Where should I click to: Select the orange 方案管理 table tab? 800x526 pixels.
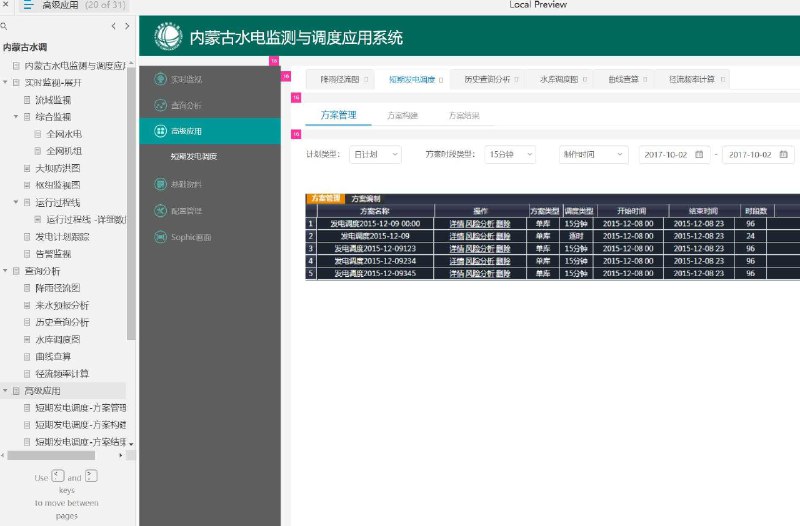(x=326, y=198)
